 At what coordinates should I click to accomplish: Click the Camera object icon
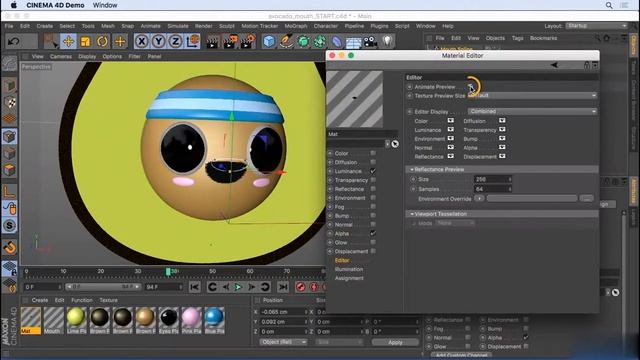coord(370,42)
